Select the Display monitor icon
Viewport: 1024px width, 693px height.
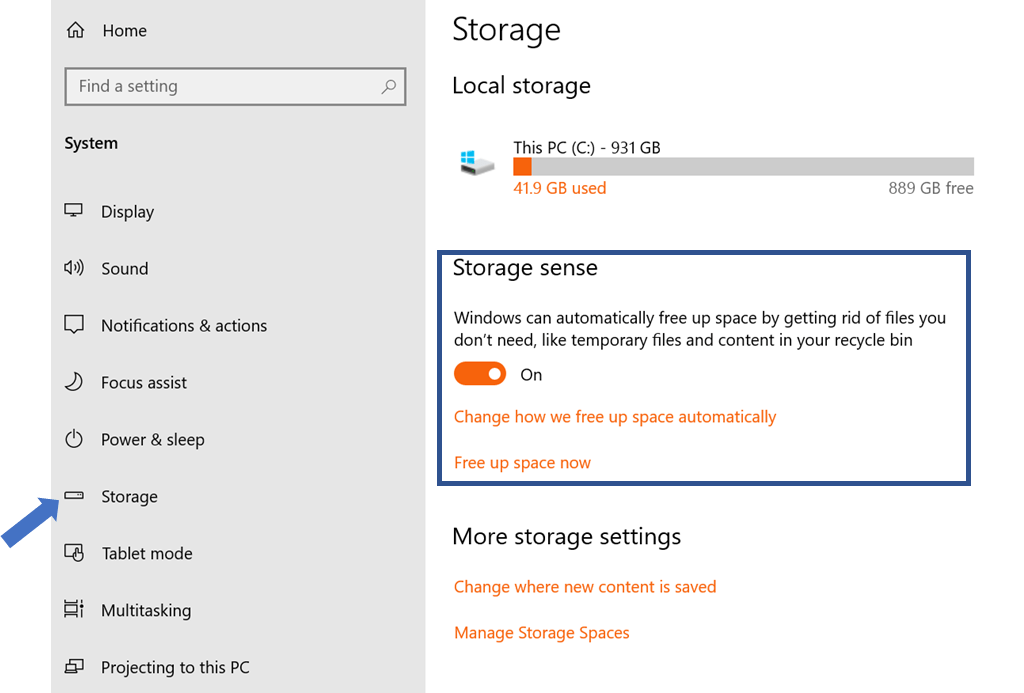click(x=74, y=211)
